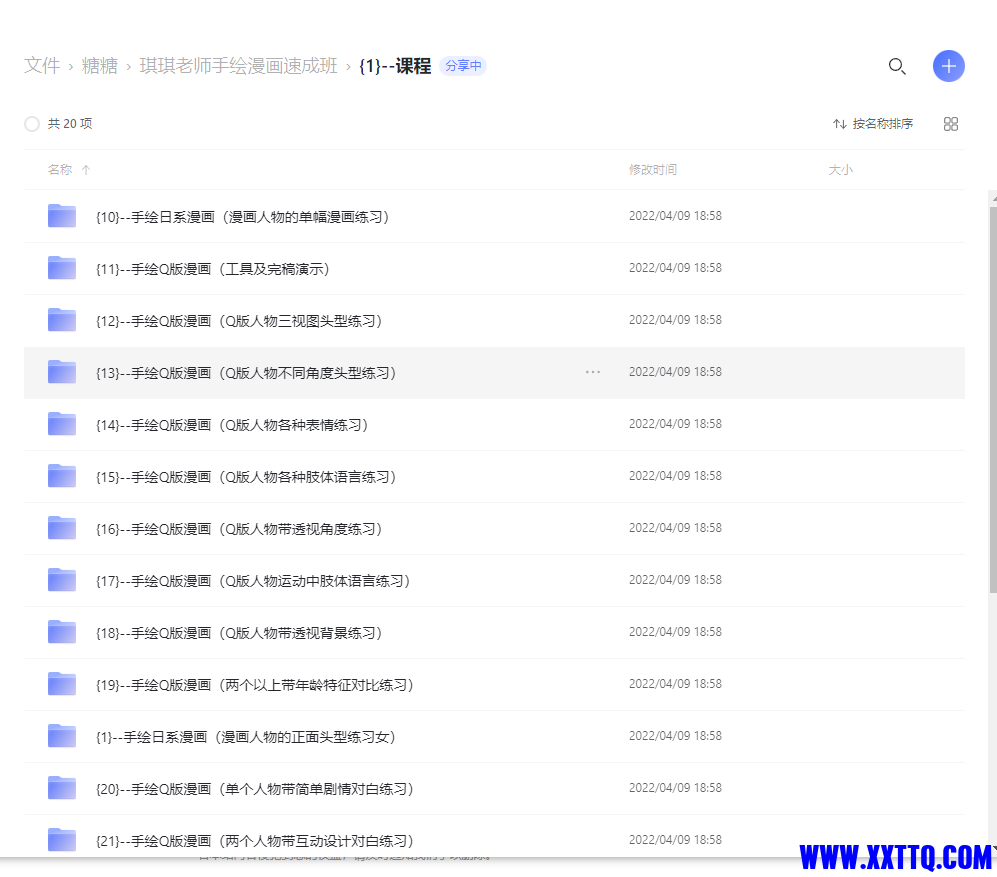The height and width of the screenshot is (877, 997).
Task: Click folder icon of {20} 简单剧情对白练习
Action: click(62, 789)
